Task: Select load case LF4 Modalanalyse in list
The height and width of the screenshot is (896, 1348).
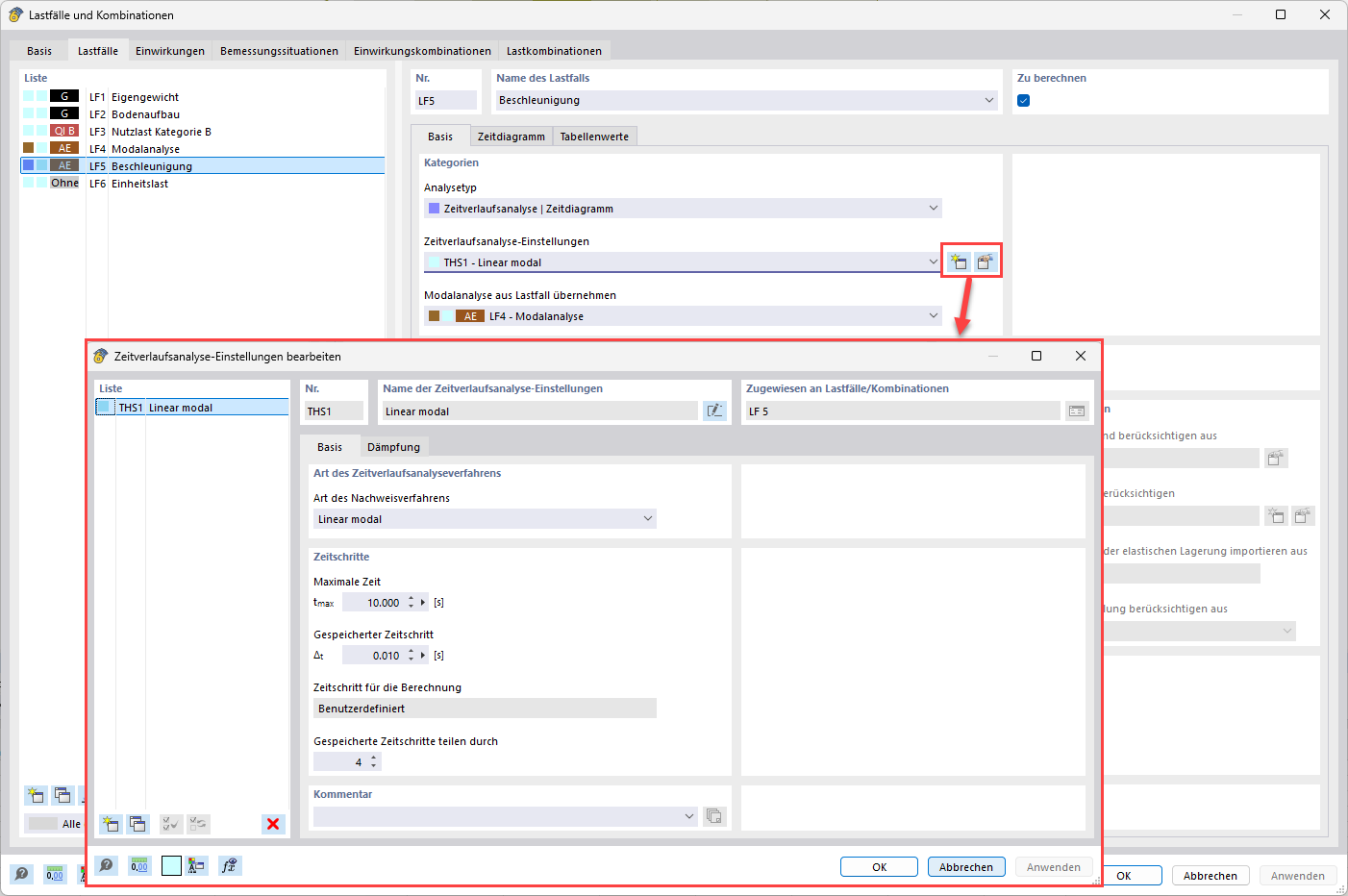Action: (203, 149)
